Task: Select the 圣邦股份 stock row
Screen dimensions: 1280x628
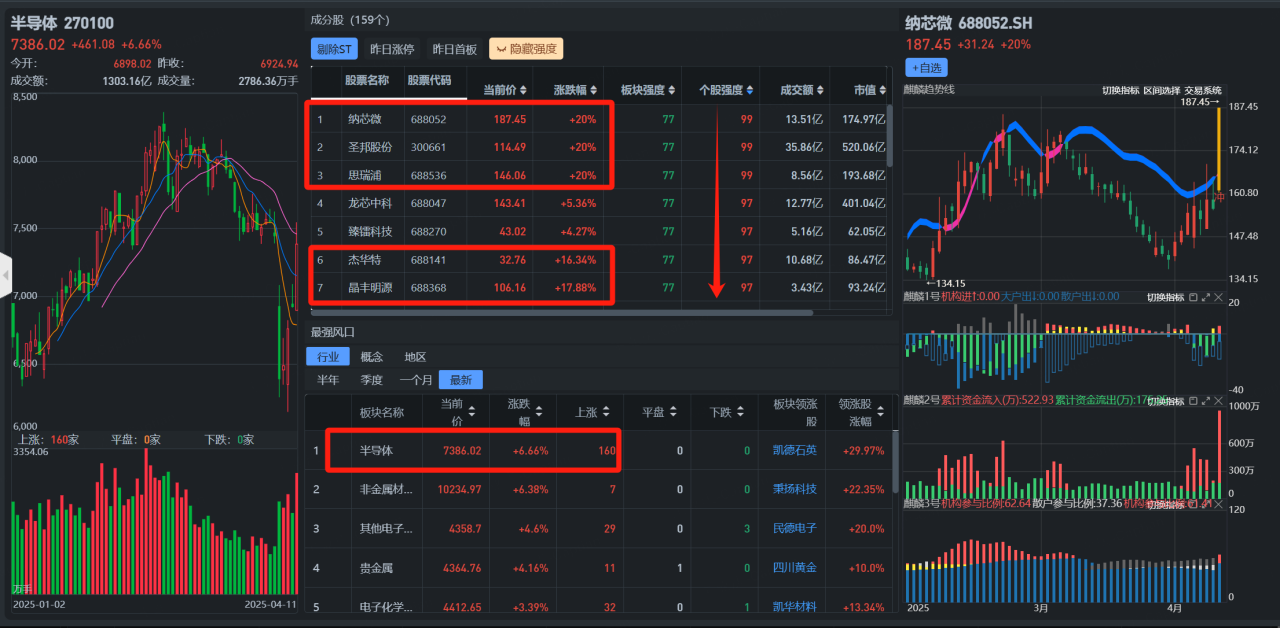Action: click(598, 147)
